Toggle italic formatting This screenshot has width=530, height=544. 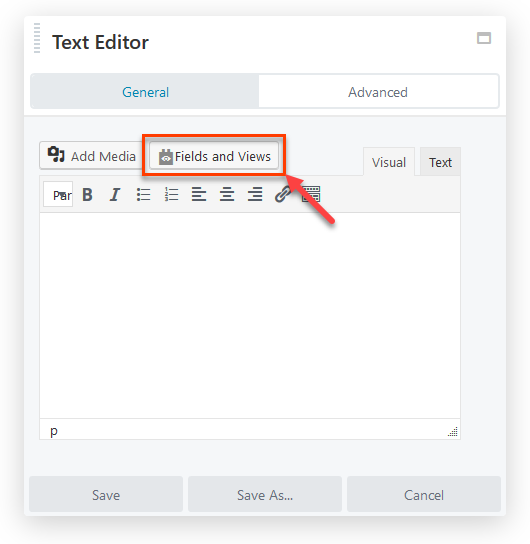(x=115, y=194)
